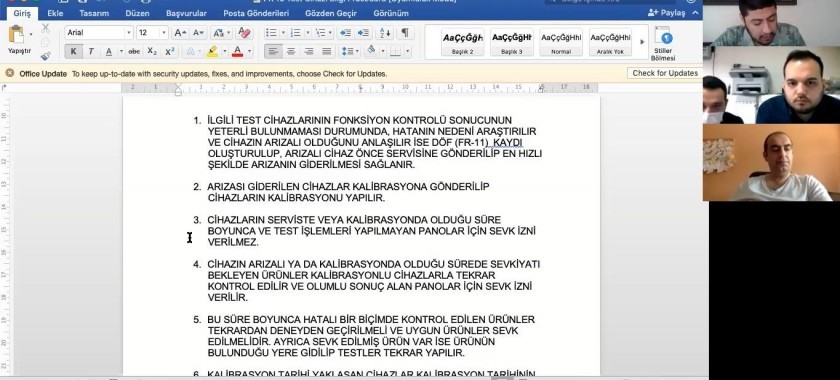
Task: Dismiss the Office Update notification bar
Action: coord(10,73)
